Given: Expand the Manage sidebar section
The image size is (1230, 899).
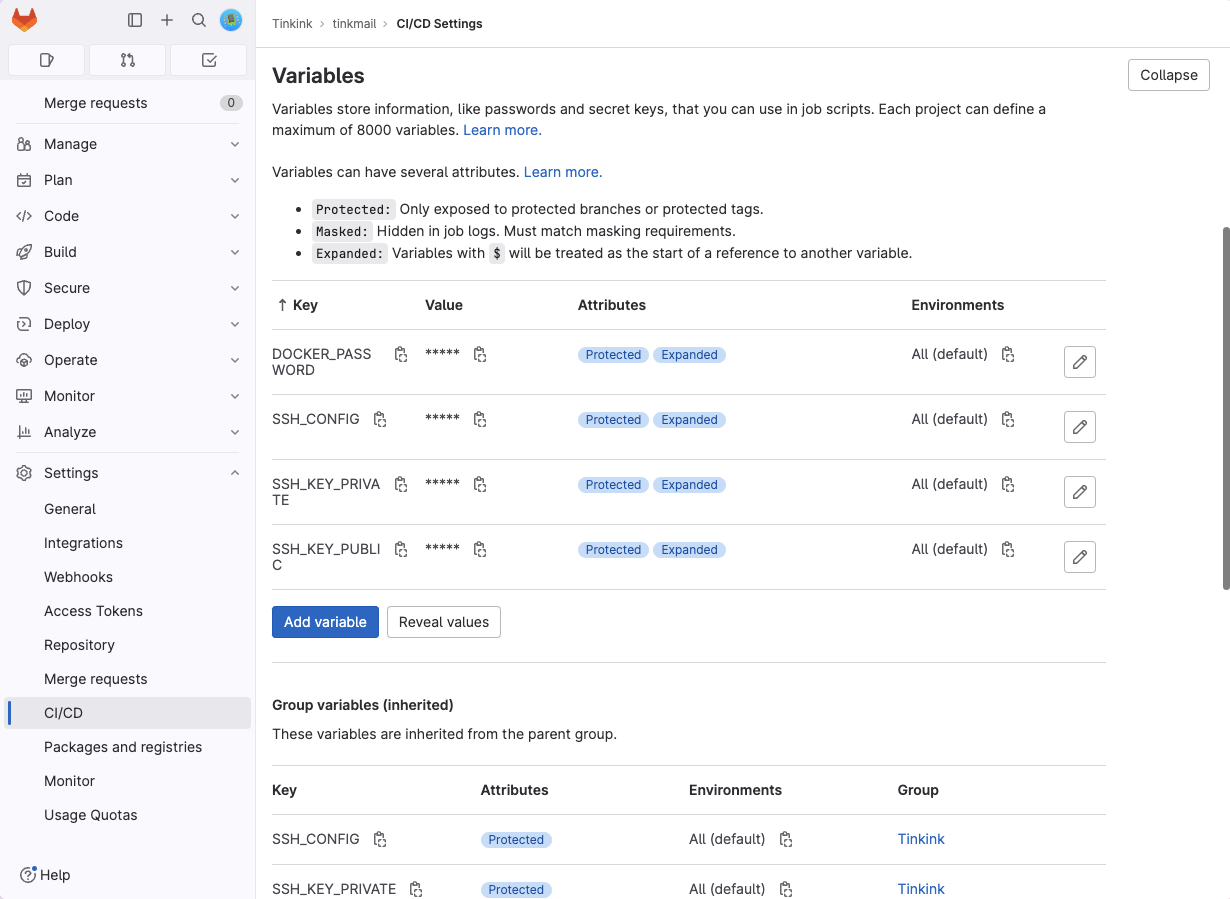Looking at the screenshot, I should 128,144.
